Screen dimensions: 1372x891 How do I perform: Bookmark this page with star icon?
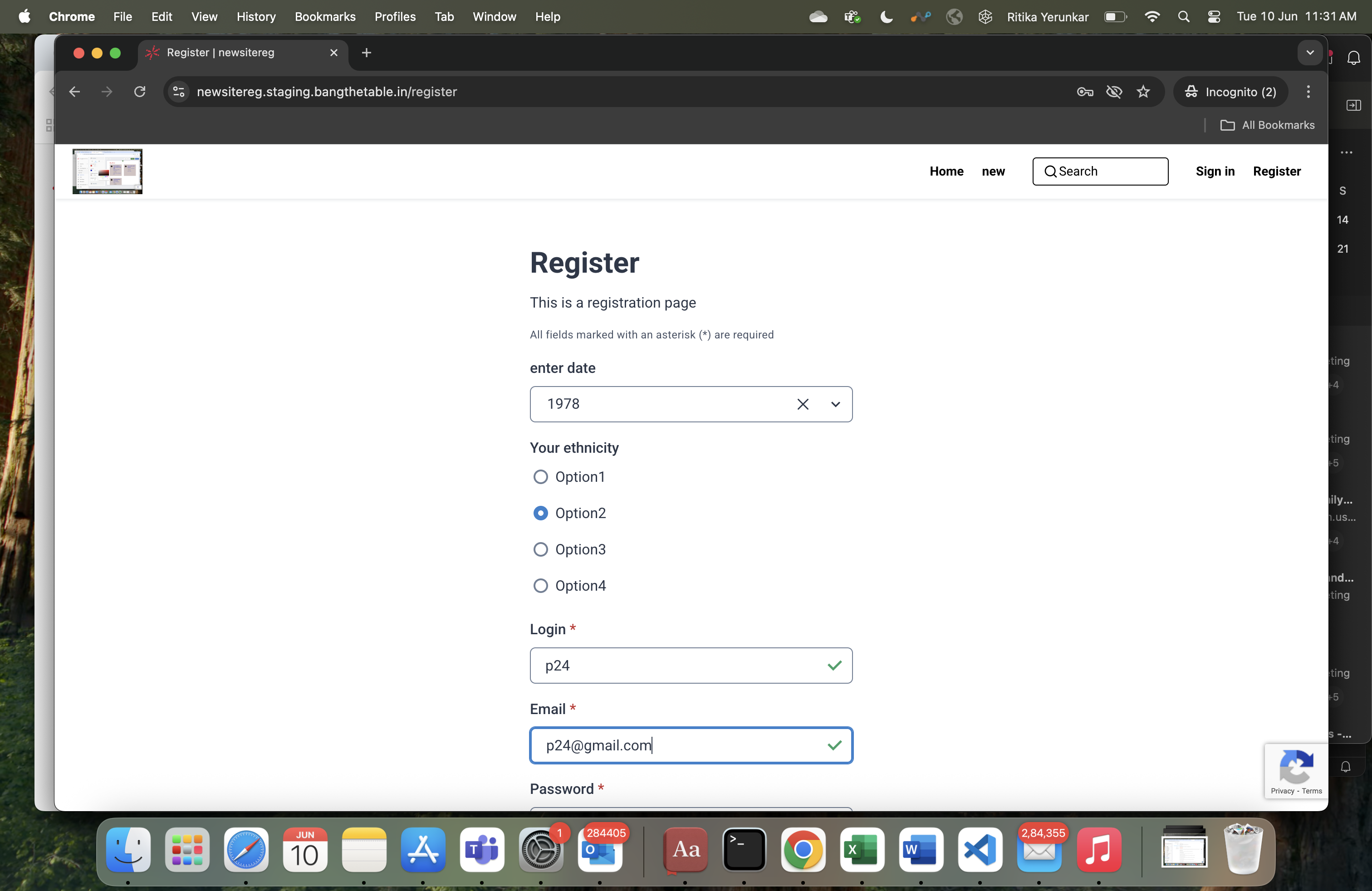click(1143, 92)
